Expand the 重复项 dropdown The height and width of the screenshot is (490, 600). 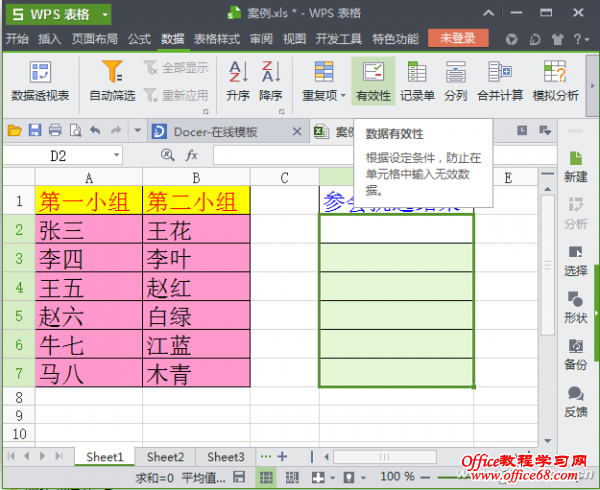[343, 96]
